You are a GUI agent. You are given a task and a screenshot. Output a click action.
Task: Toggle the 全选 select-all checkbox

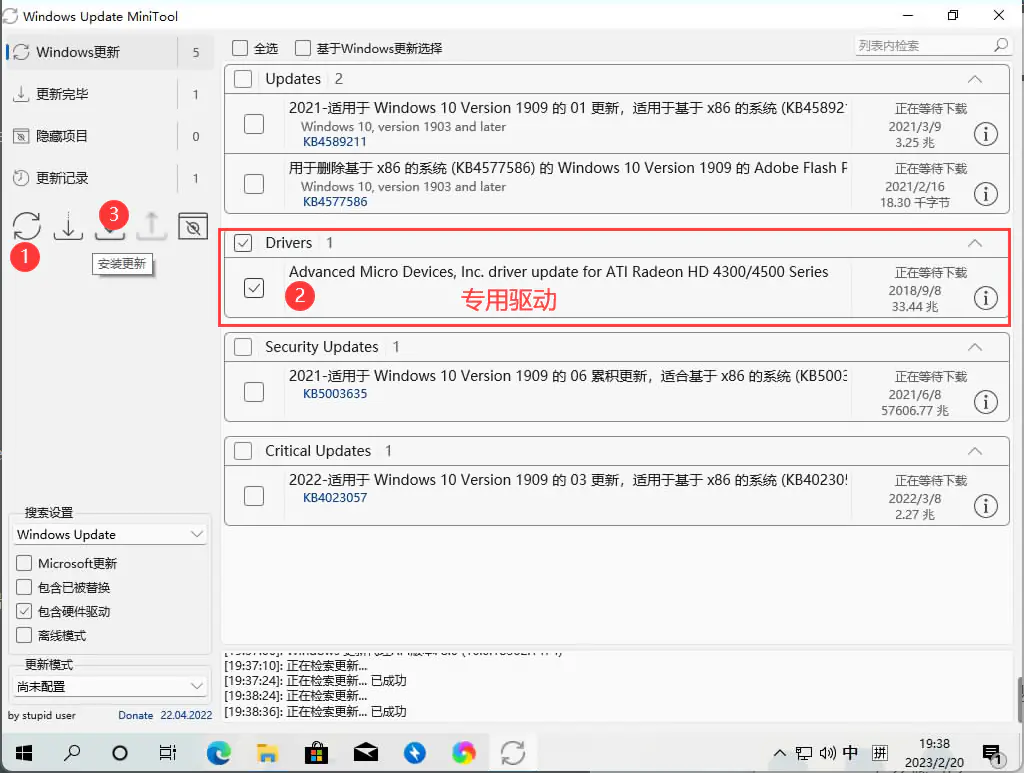240,48
